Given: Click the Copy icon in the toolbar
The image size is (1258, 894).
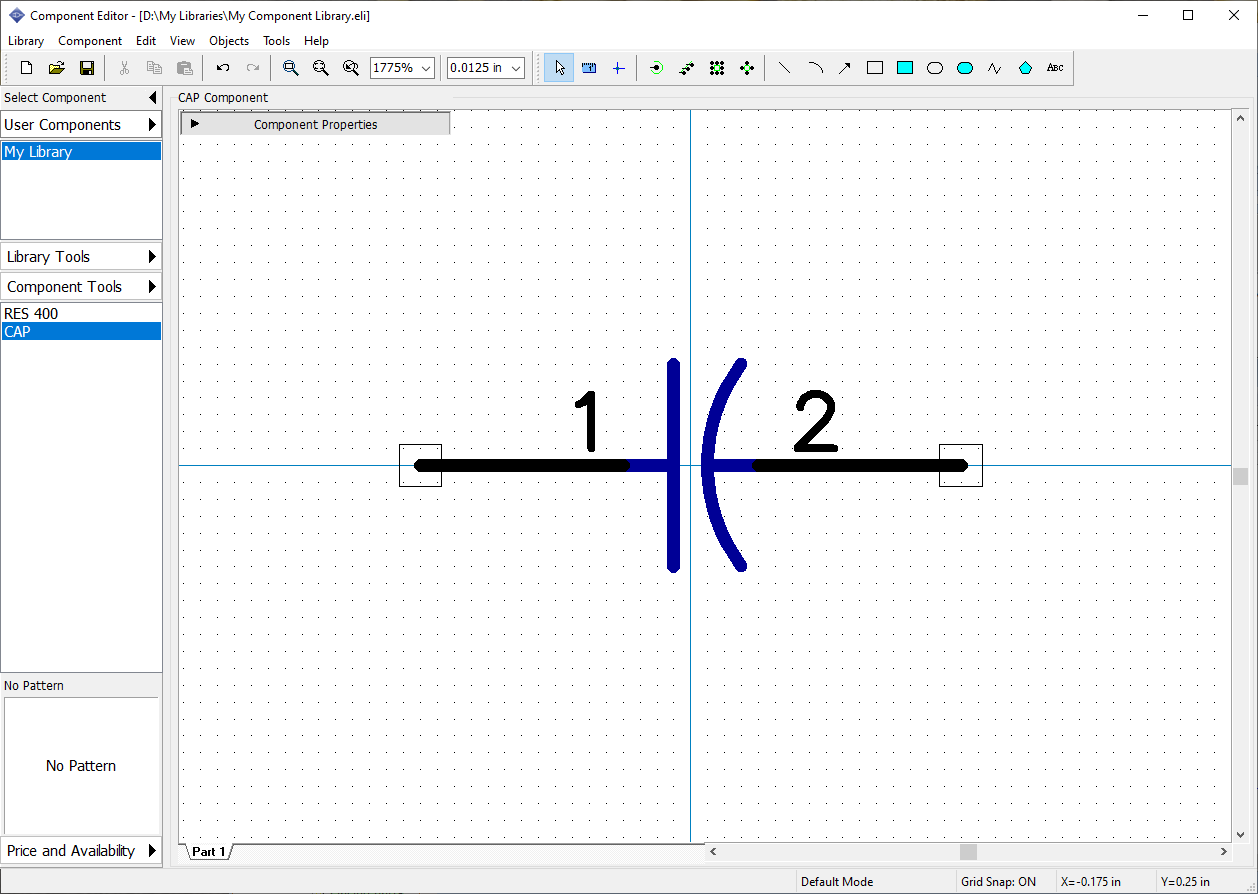Looking at the screenshot, I should click(x=154, y=68).
